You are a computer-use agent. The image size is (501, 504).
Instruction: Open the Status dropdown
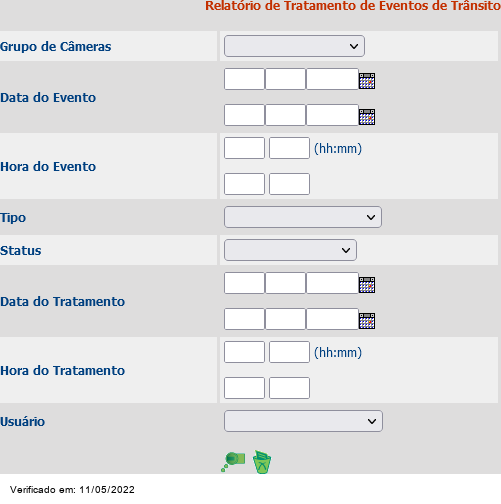pos(290,250)
